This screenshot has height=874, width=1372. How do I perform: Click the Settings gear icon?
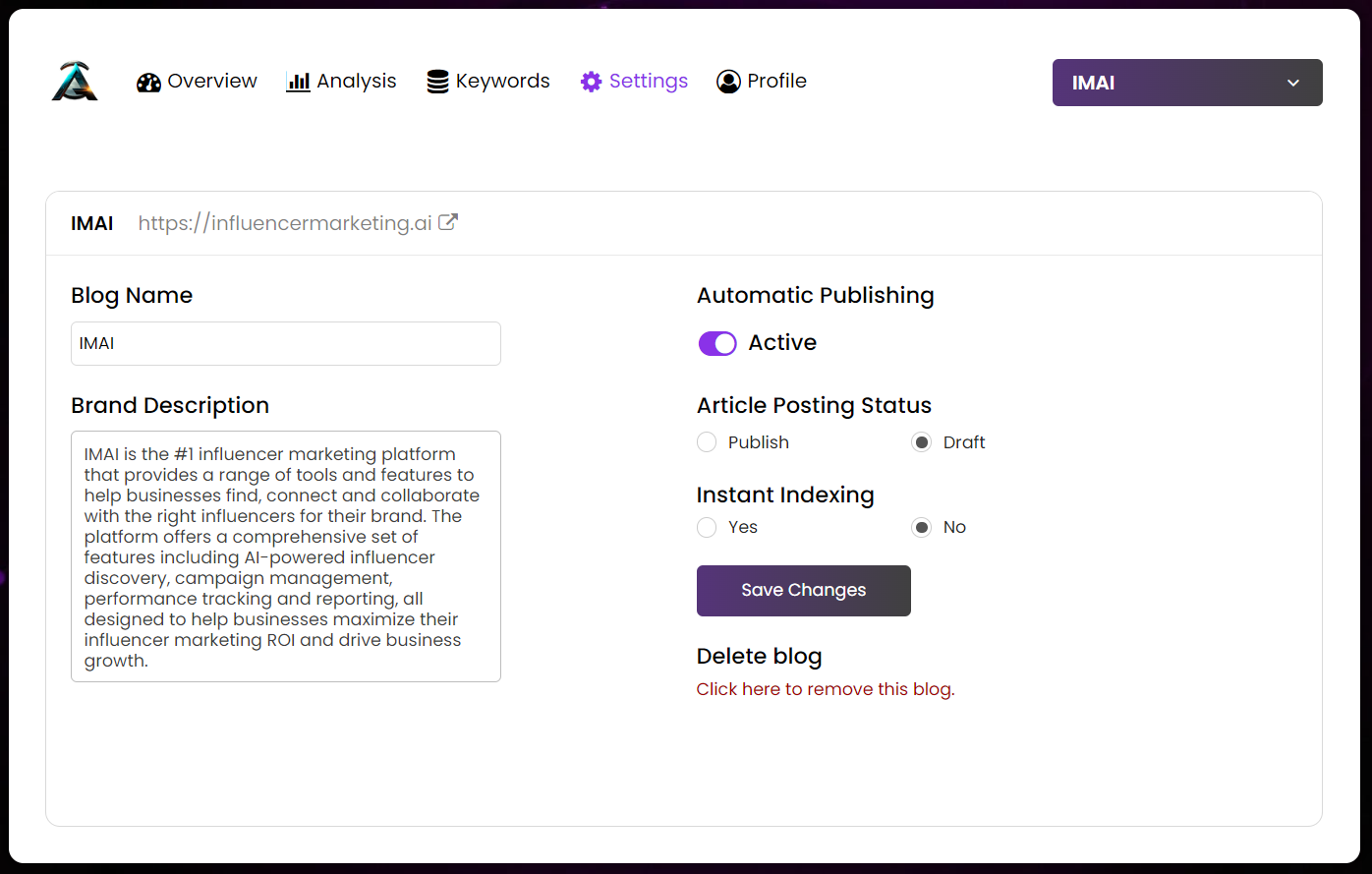[591, 83]
